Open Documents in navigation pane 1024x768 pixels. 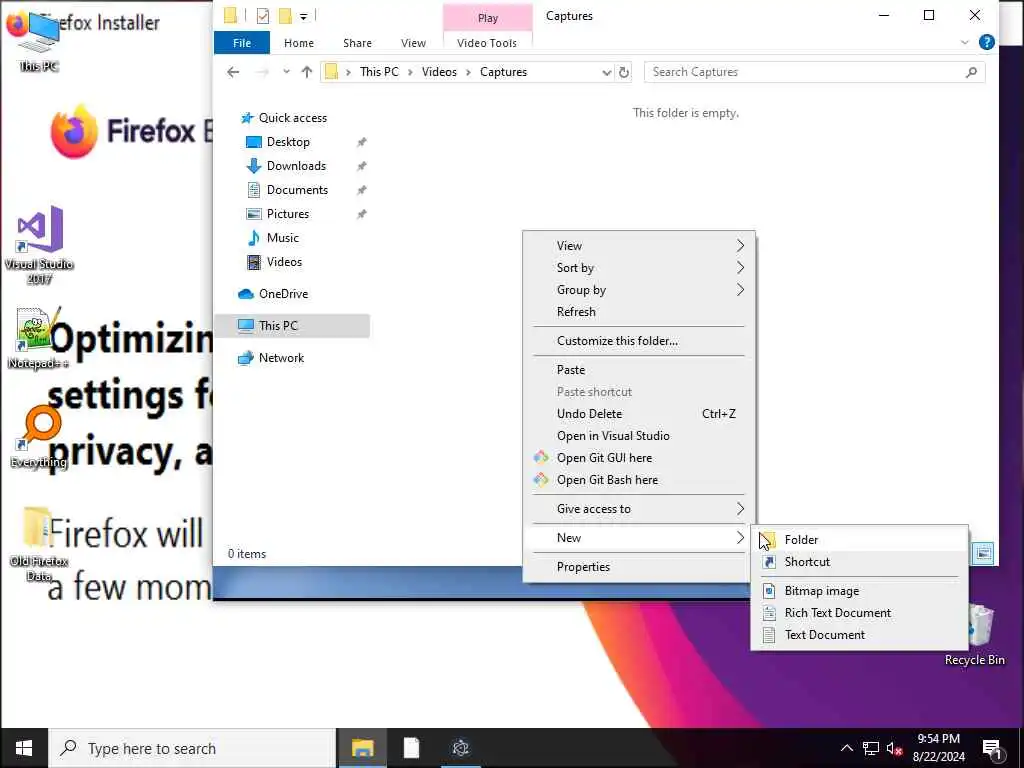(297, 190)
